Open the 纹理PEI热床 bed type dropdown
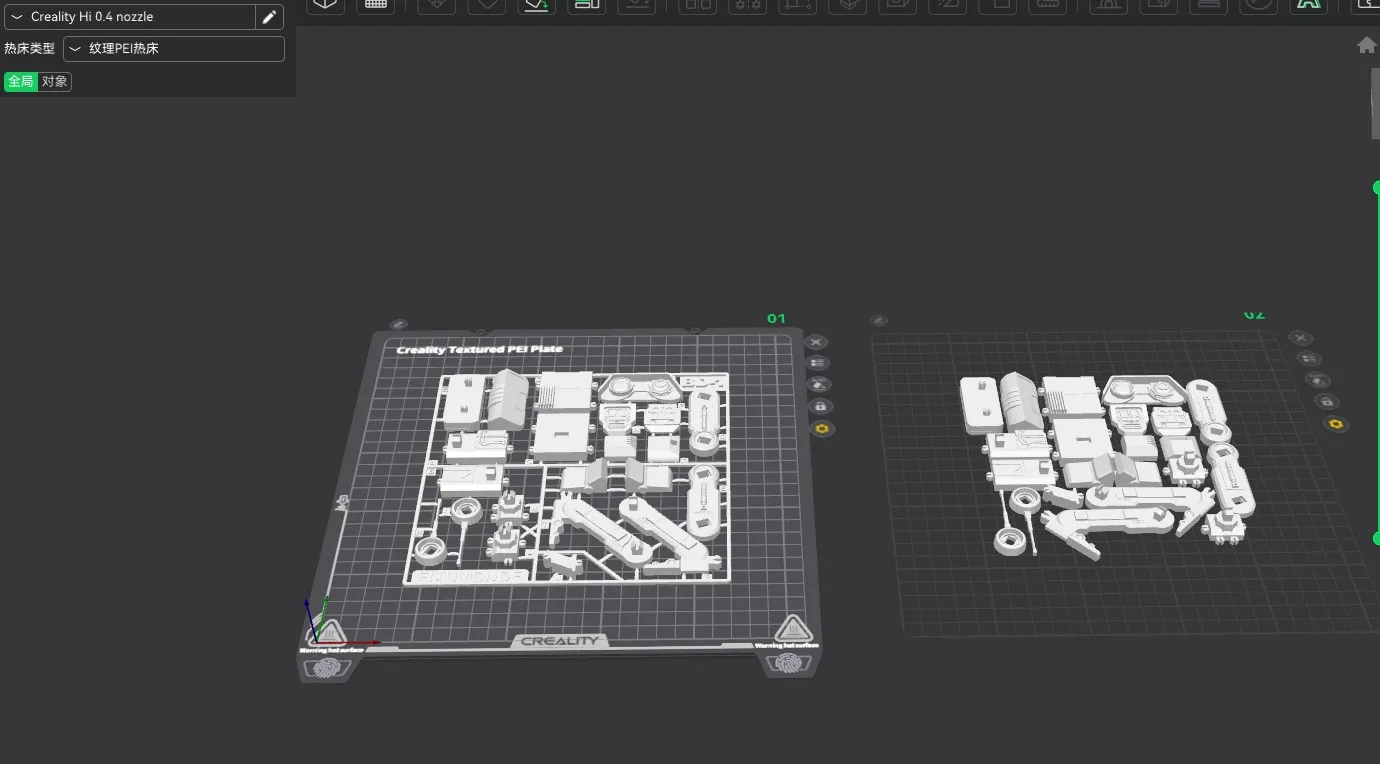 click(174, 48)
